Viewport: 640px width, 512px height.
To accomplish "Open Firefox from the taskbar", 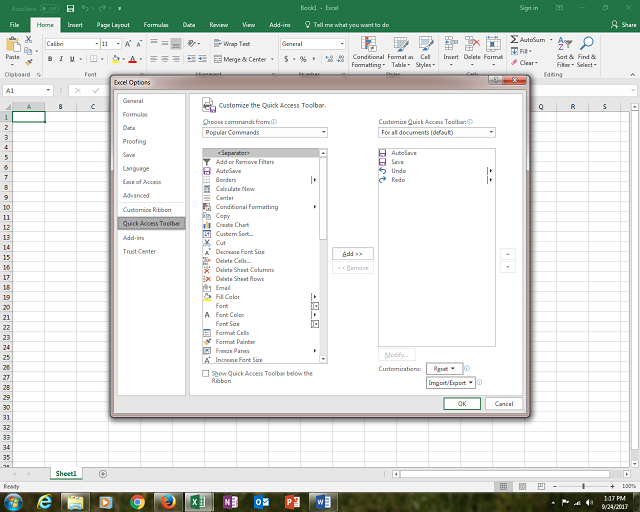I will pyautogui.click(x=167, y=501).
